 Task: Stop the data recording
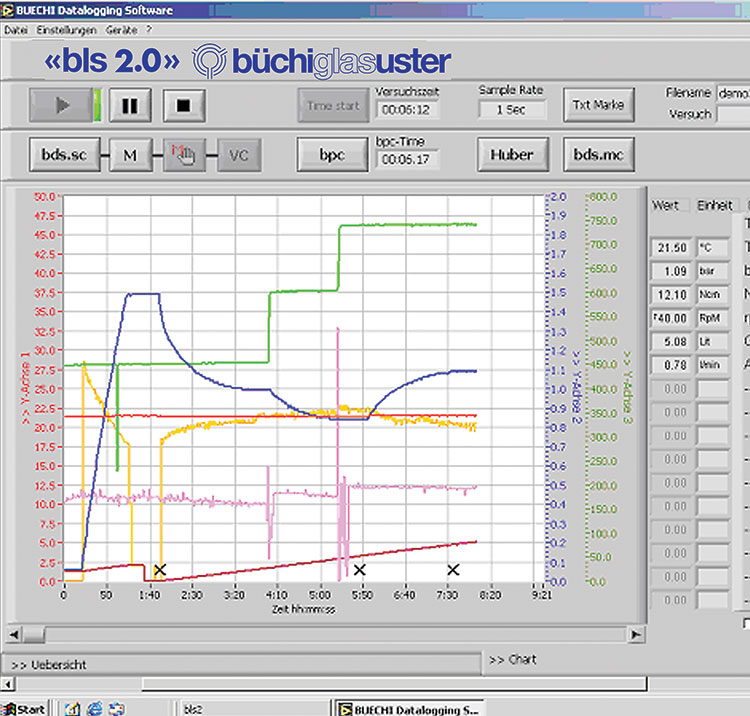pos(184,105)
